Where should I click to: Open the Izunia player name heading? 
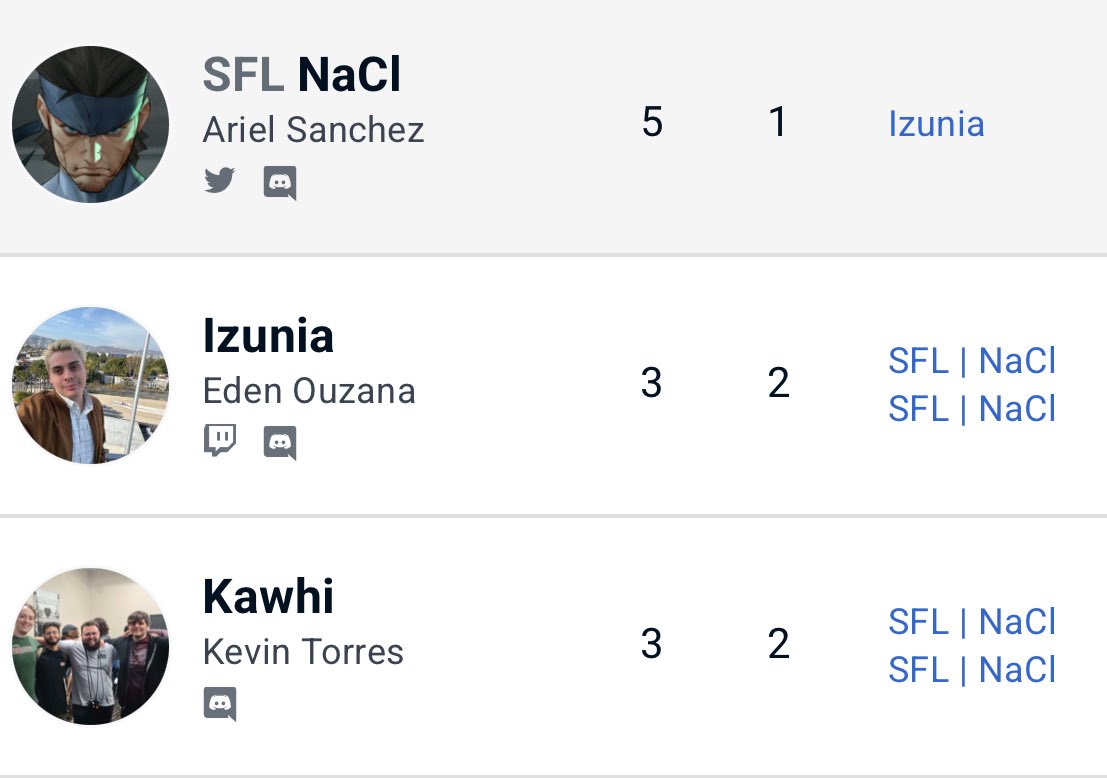268,335
